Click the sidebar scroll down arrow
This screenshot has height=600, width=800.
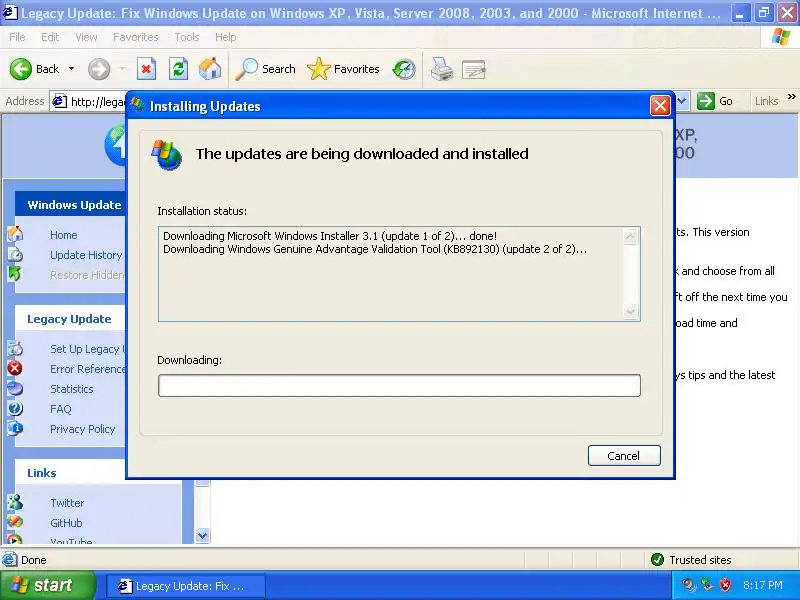pyautogui.click(x=203, y=535)
